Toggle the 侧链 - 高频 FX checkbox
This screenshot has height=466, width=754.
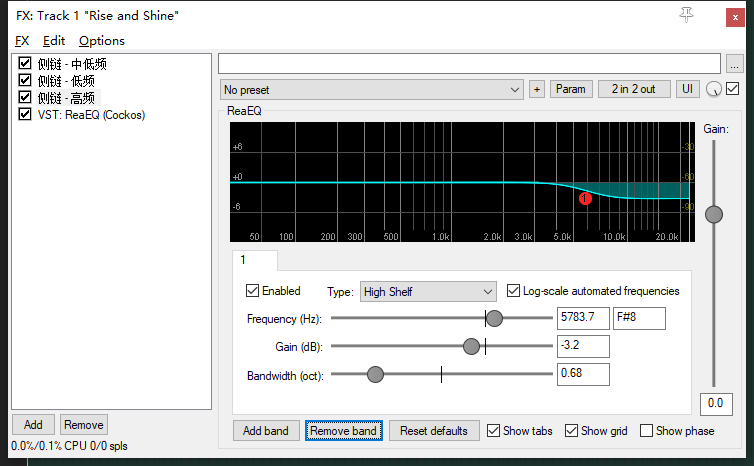[x=25, y=97]
